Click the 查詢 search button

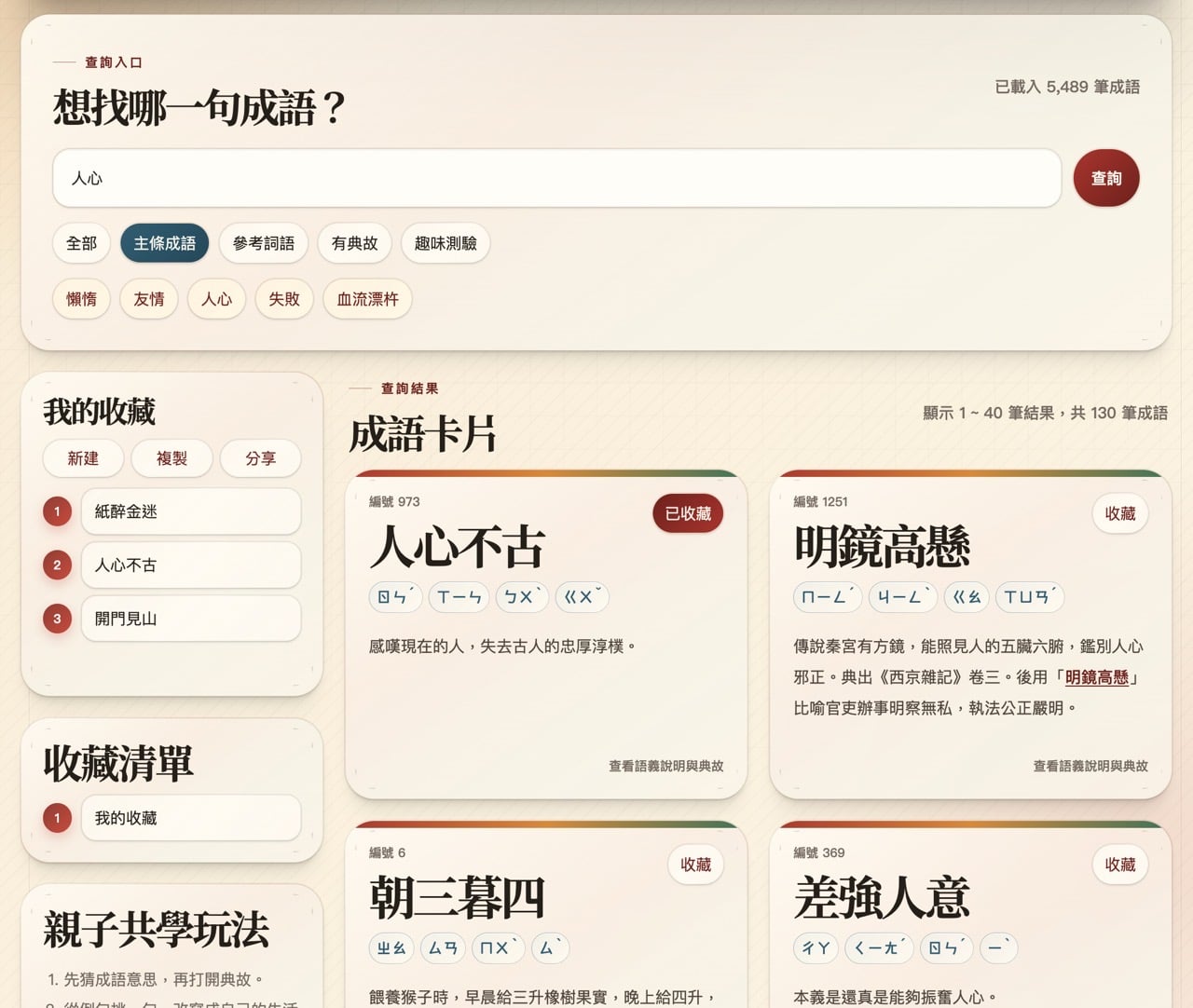(x=1106, y=178)
